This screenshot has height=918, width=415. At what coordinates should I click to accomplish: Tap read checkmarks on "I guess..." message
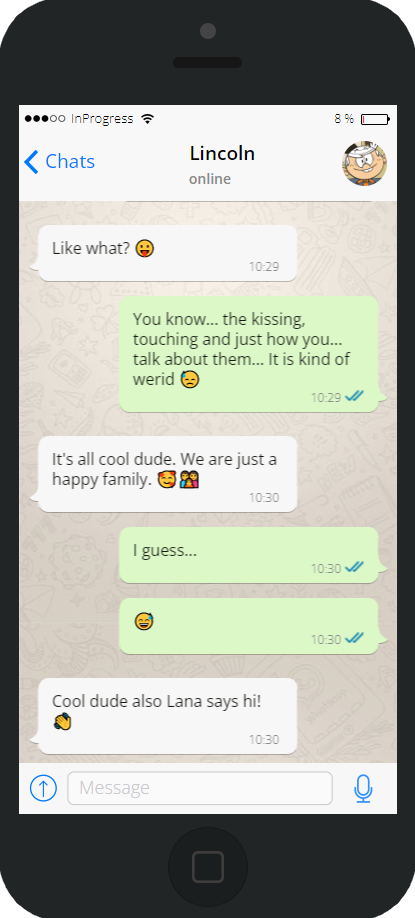[x=354, y=567]
